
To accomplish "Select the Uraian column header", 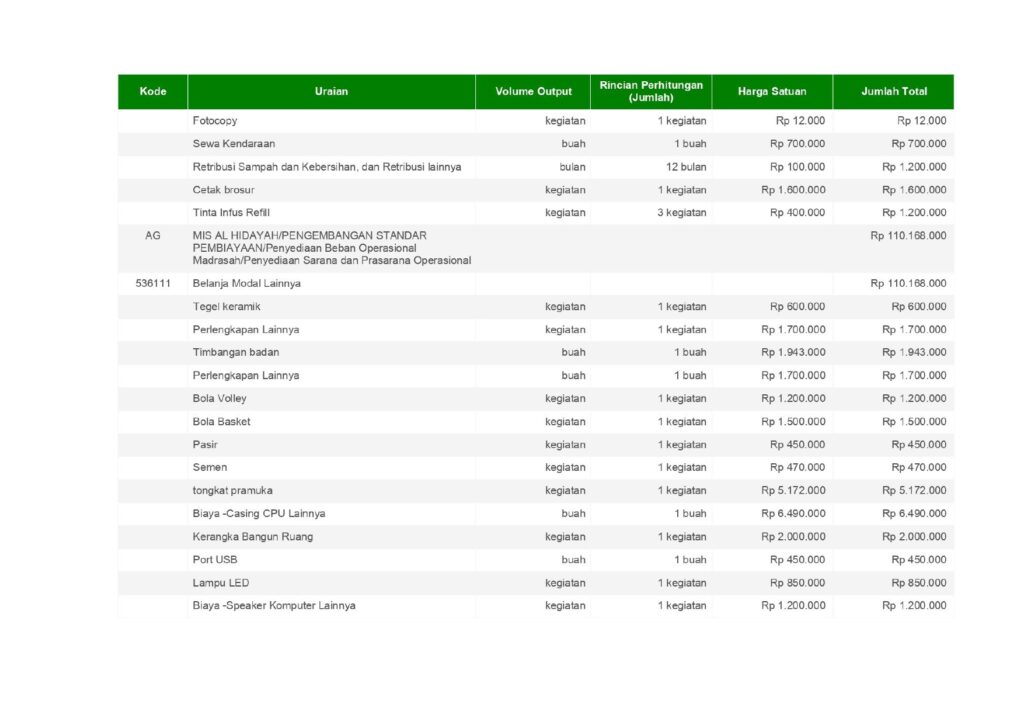I will (331, 91).
